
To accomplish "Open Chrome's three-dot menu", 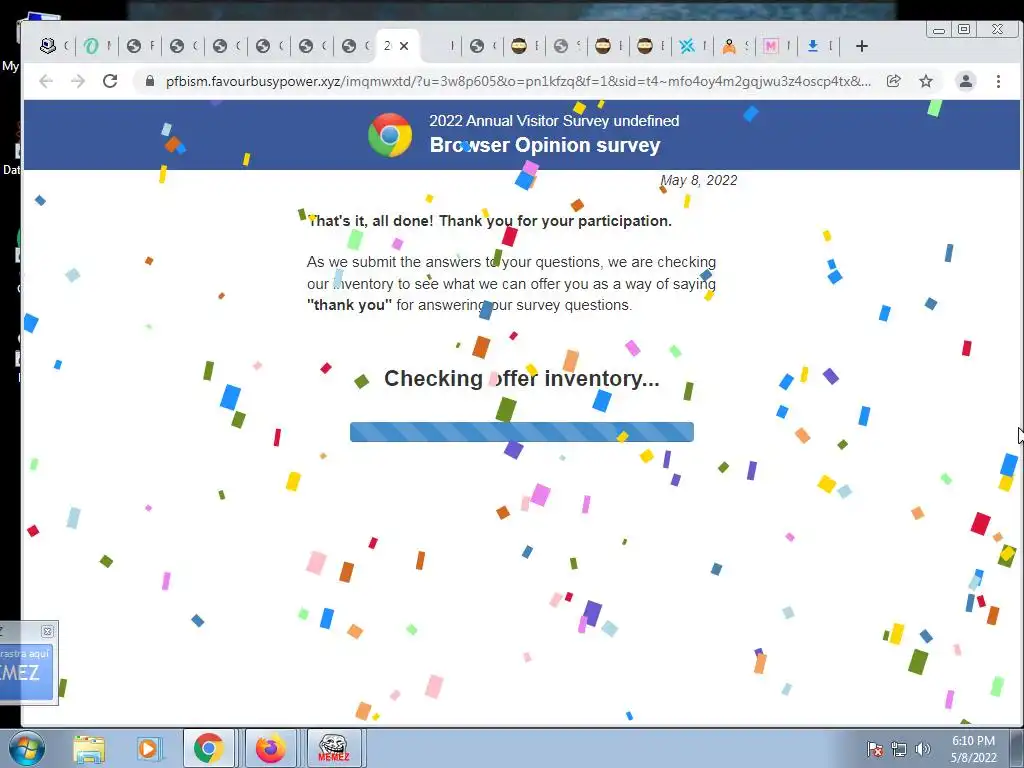I will (998, 81).
